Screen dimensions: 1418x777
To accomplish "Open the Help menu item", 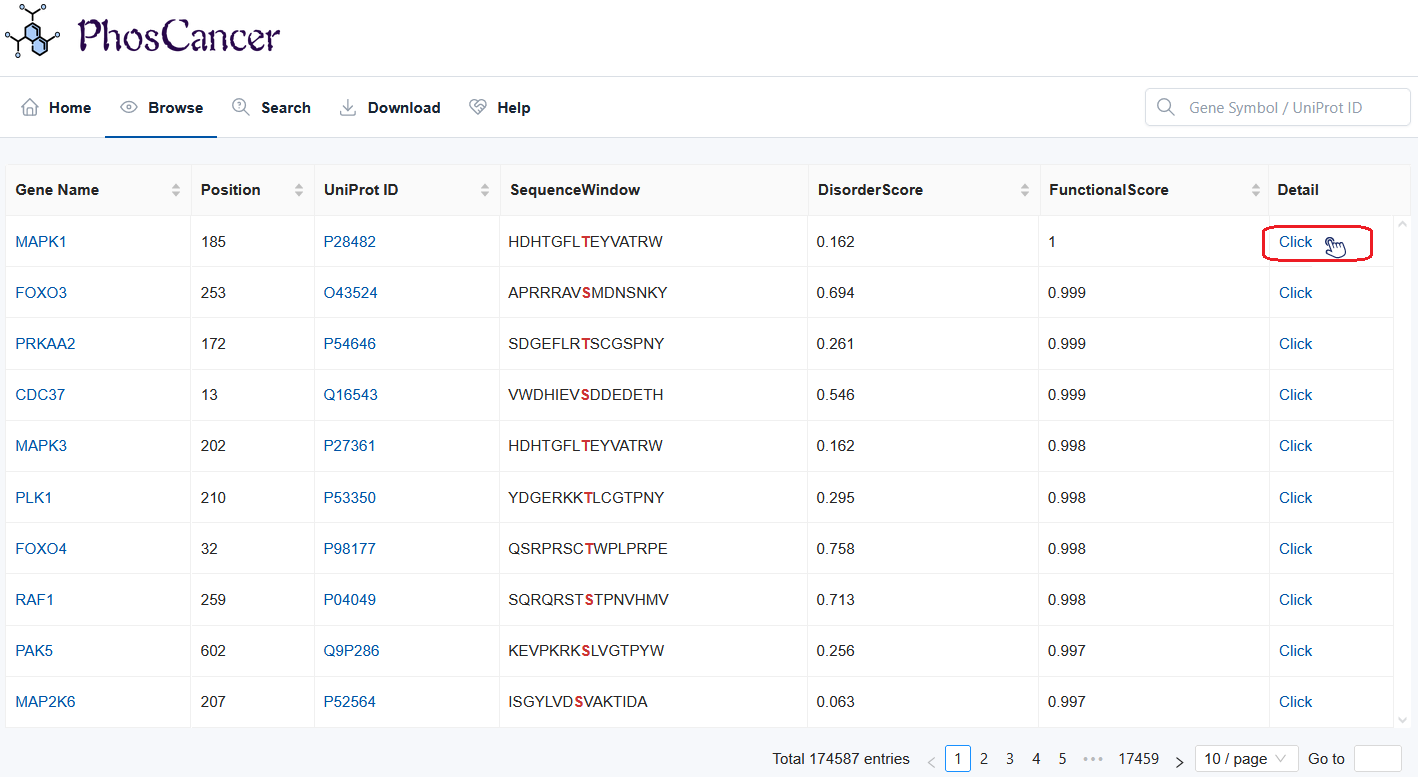I will point(499,107).
